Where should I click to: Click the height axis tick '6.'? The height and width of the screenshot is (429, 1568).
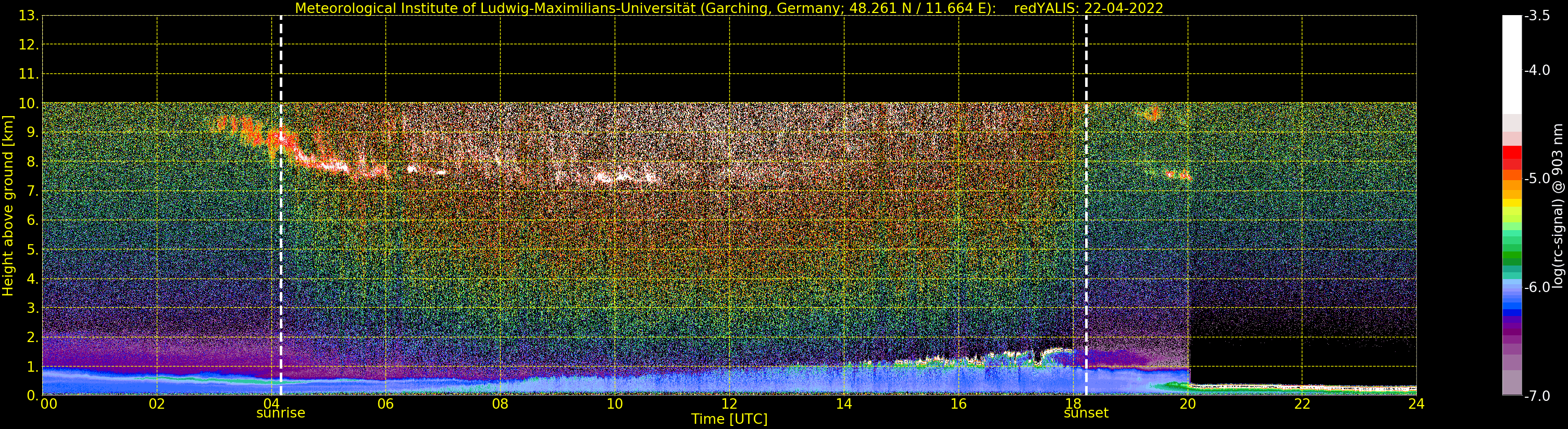(x=32, y=220)
